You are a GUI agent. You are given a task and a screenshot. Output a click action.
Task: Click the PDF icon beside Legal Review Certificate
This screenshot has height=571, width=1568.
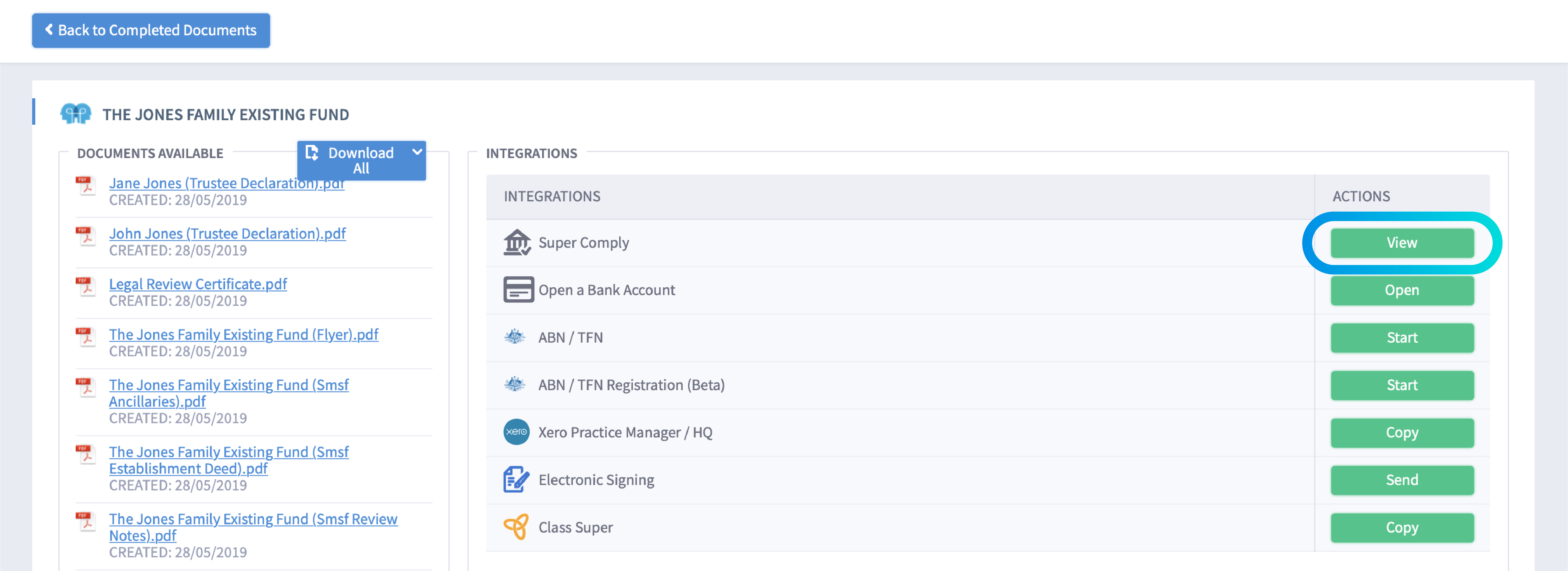86,286
